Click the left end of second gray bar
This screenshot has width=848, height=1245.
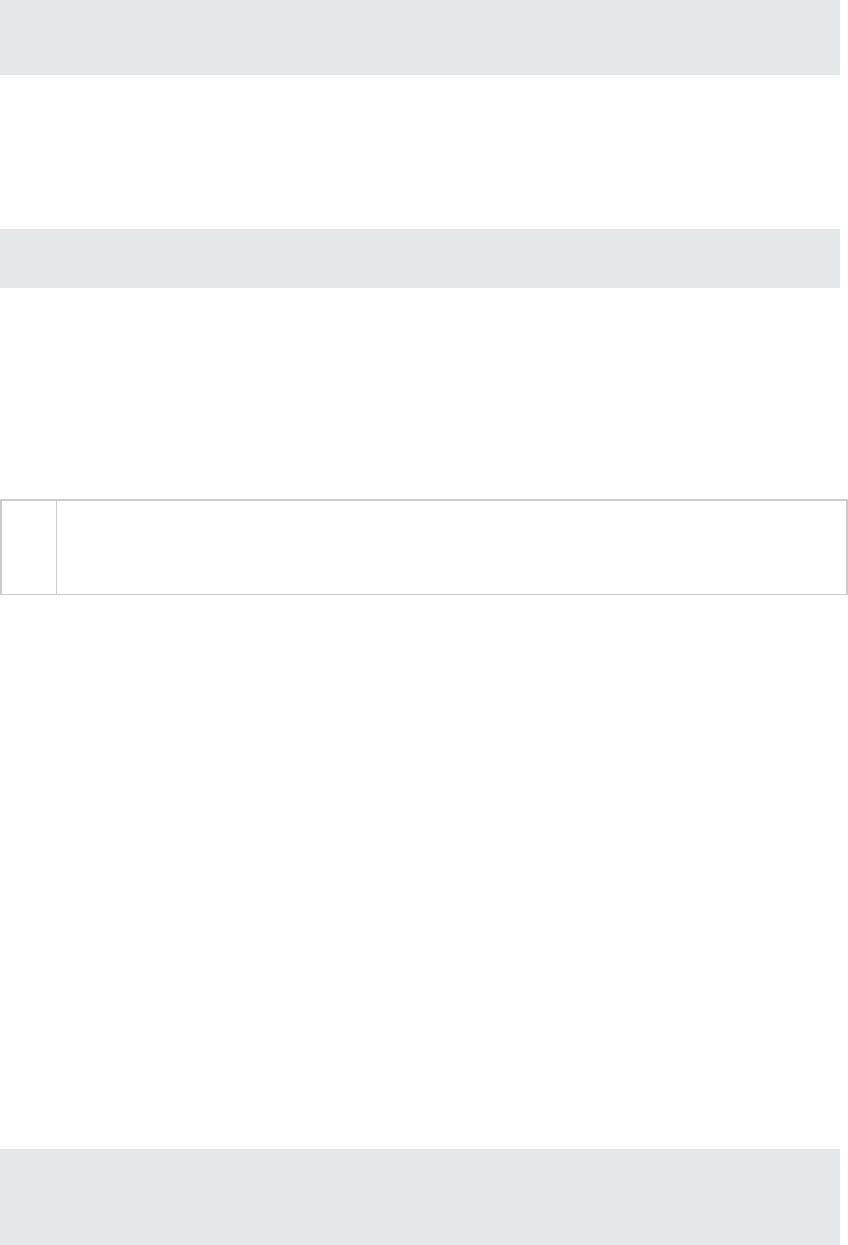12,258
